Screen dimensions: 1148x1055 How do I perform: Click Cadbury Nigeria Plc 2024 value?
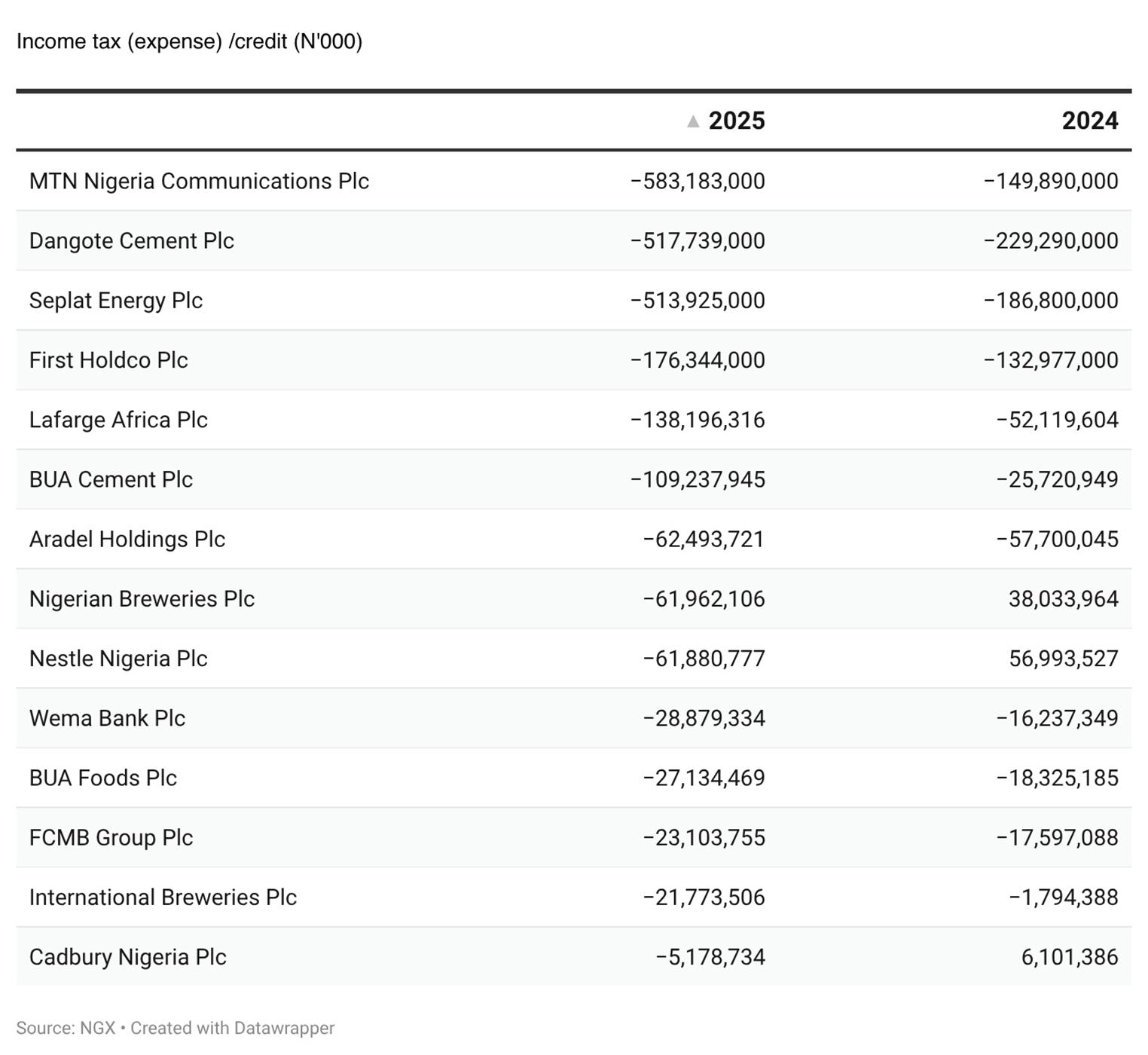[x=1069, y=957]
